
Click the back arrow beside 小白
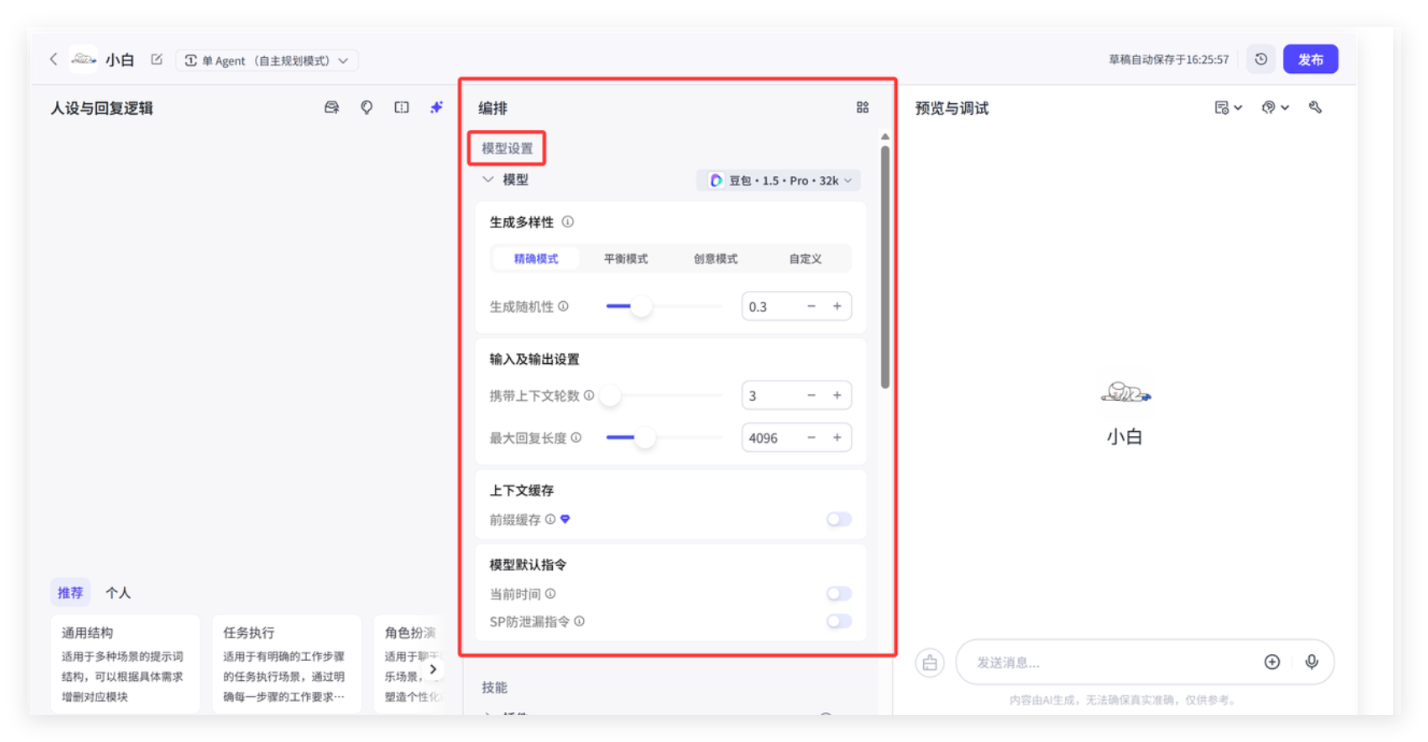coord(54,60)
